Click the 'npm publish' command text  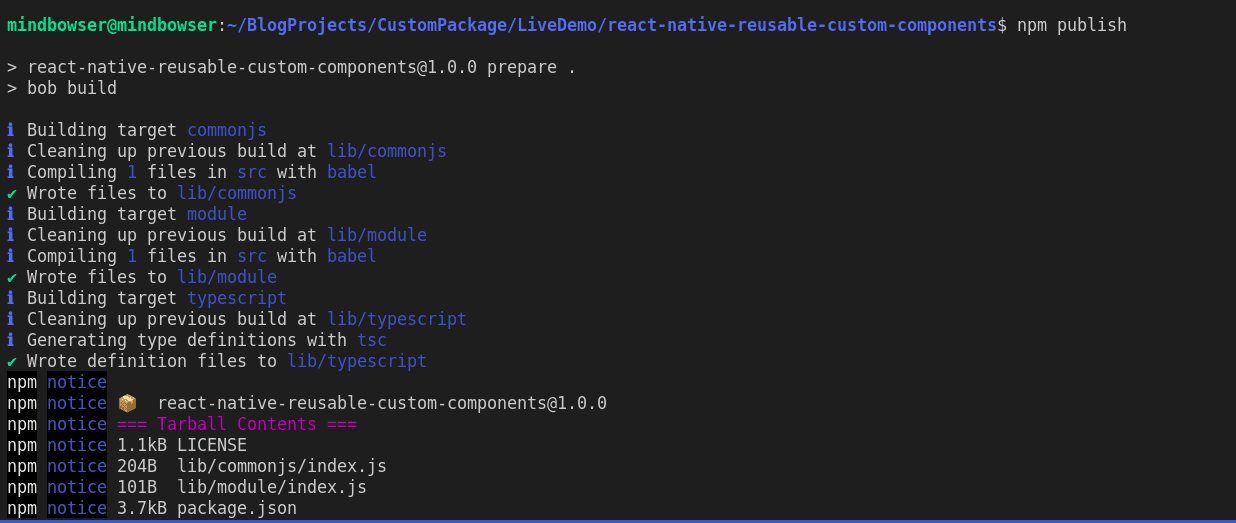tap(1071, 25)
